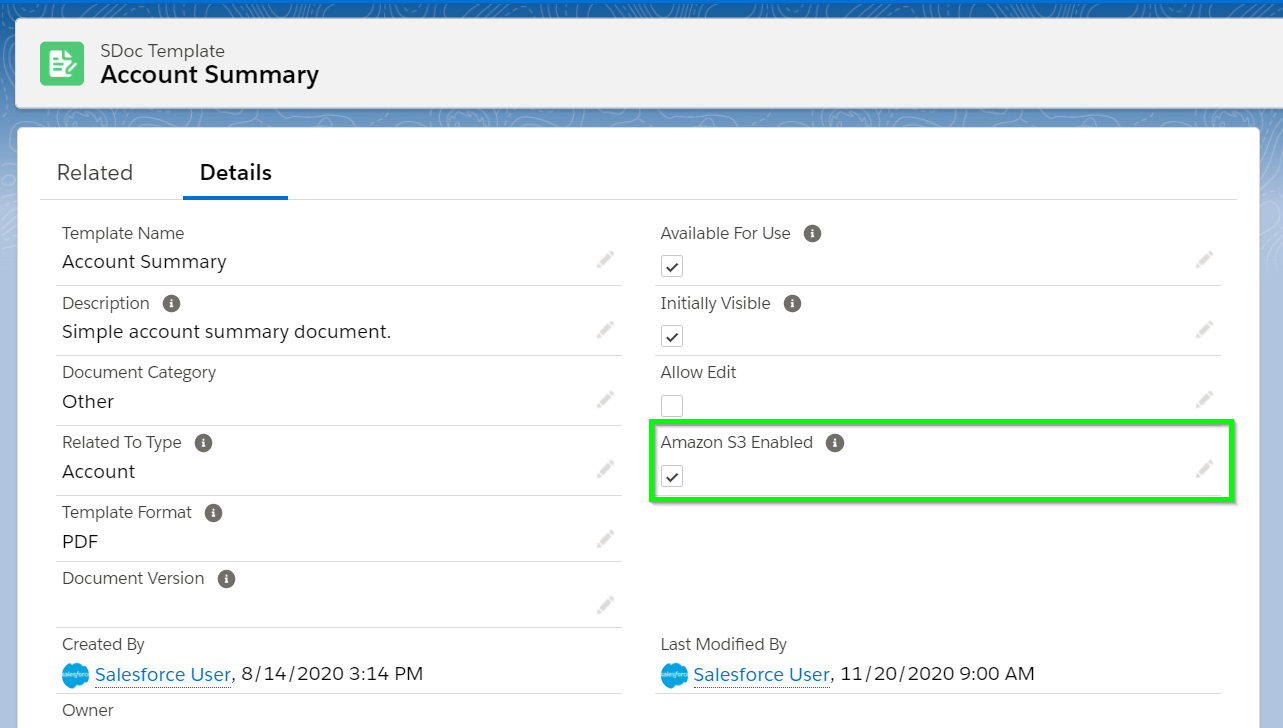Open the Salesforce User link under Created By

(x=163, y=674)
